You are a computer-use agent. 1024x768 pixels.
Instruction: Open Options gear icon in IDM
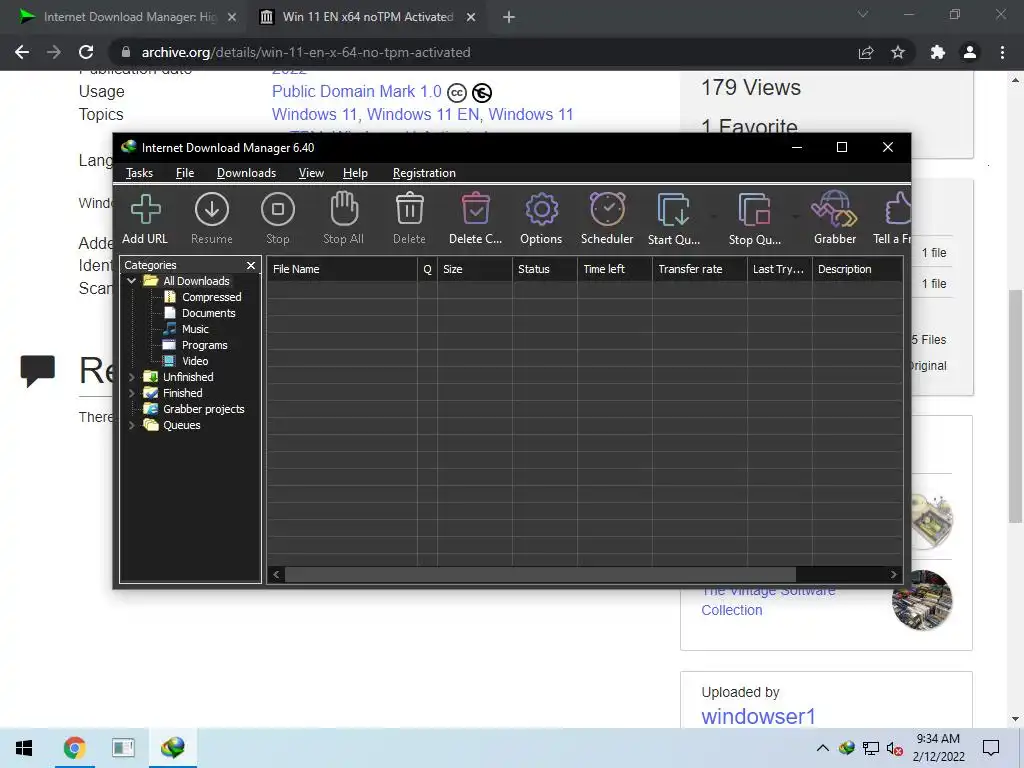541,210
